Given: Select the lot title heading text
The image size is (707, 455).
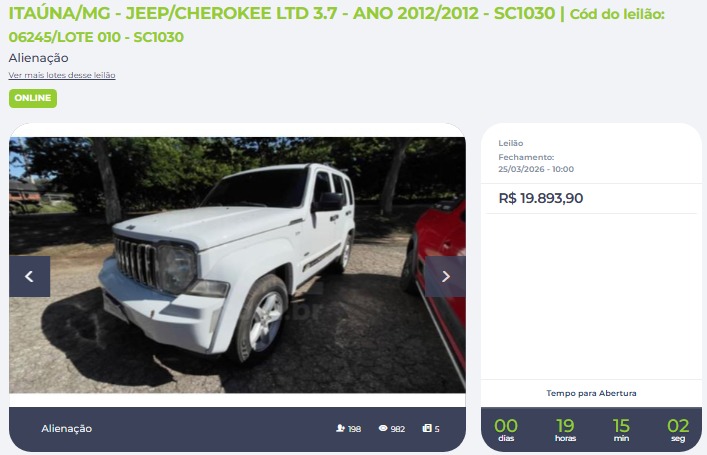Looking at the screenshot, I should coord(282,13).
